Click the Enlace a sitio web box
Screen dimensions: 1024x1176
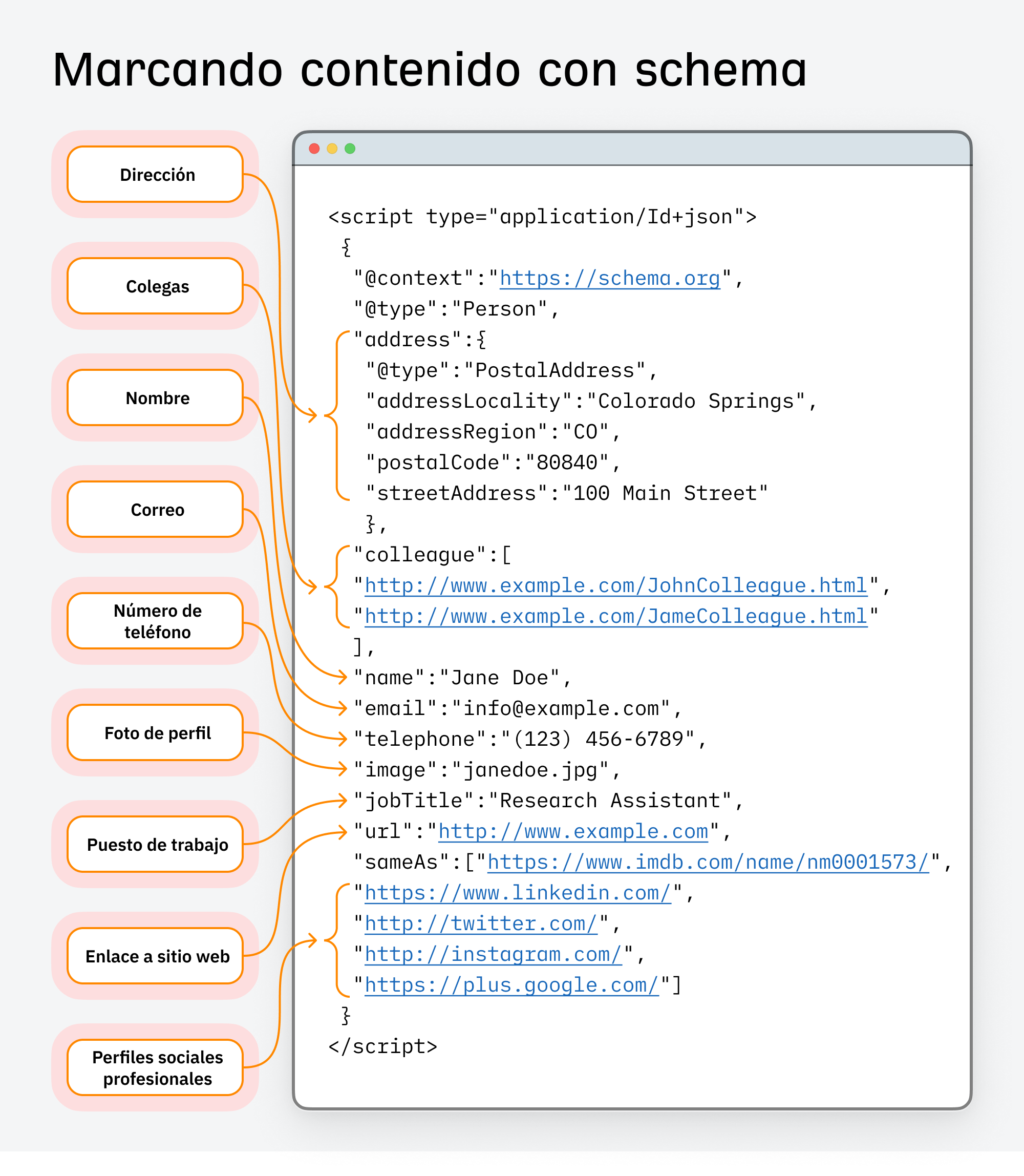(x=155, y=956)
